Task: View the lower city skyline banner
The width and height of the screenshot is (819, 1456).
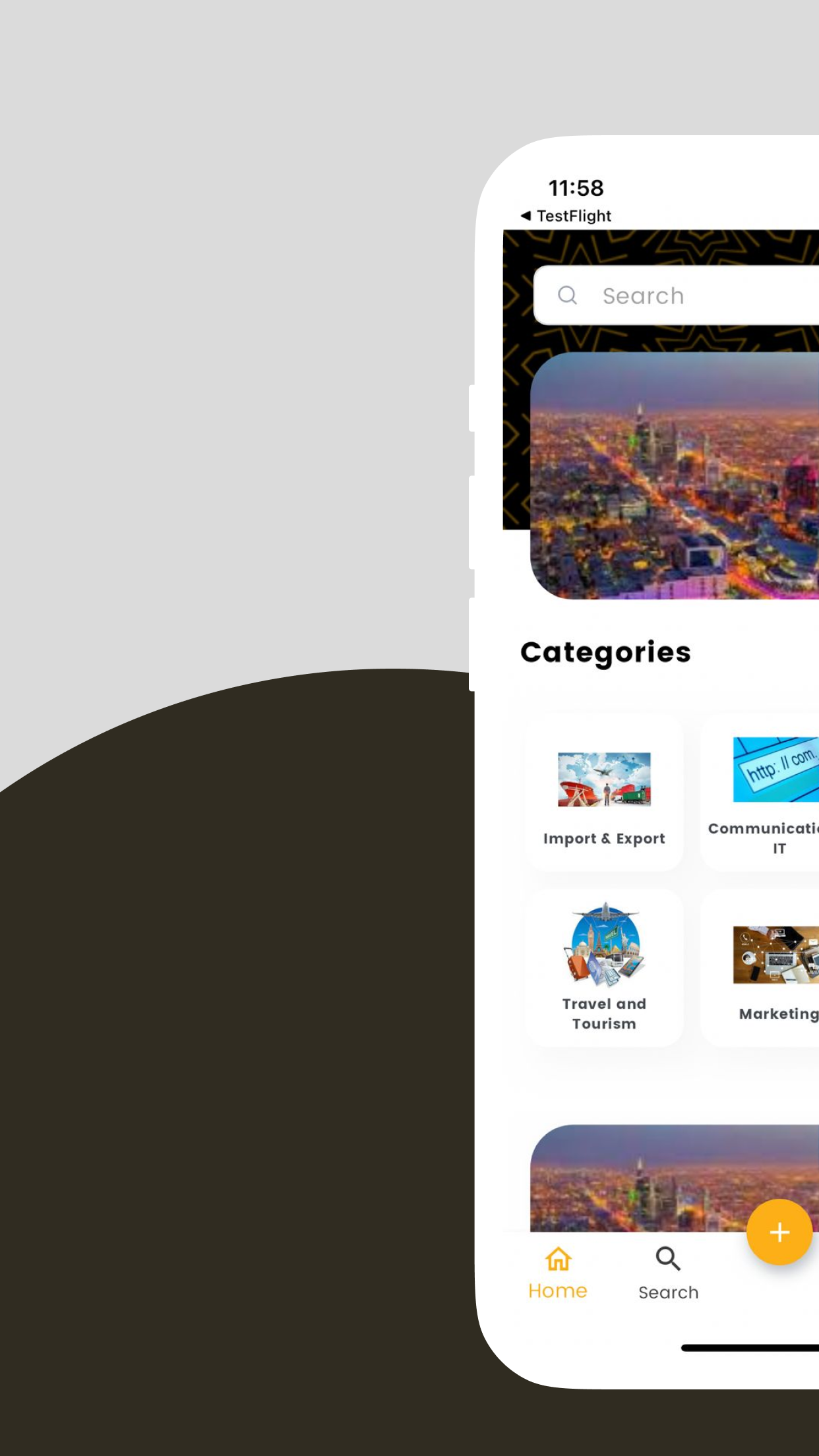Action: point(675,1178)
